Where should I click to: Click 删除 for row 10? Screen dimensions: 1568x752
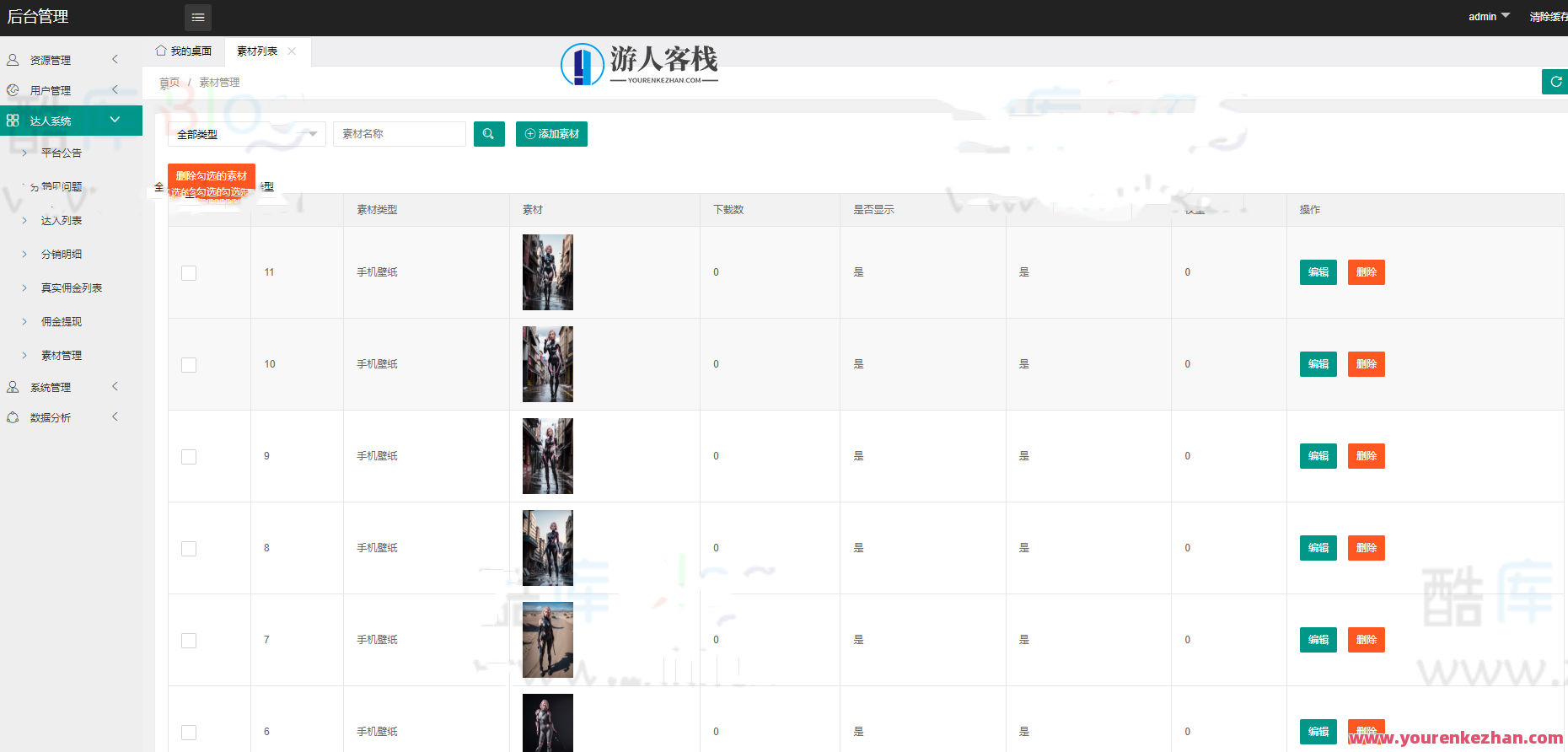[1367, 364]
